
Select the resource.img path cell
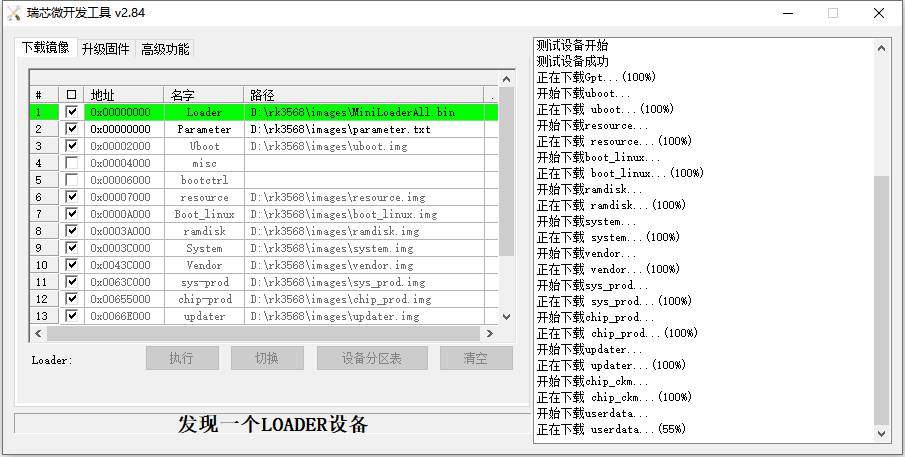pos(364,197)
